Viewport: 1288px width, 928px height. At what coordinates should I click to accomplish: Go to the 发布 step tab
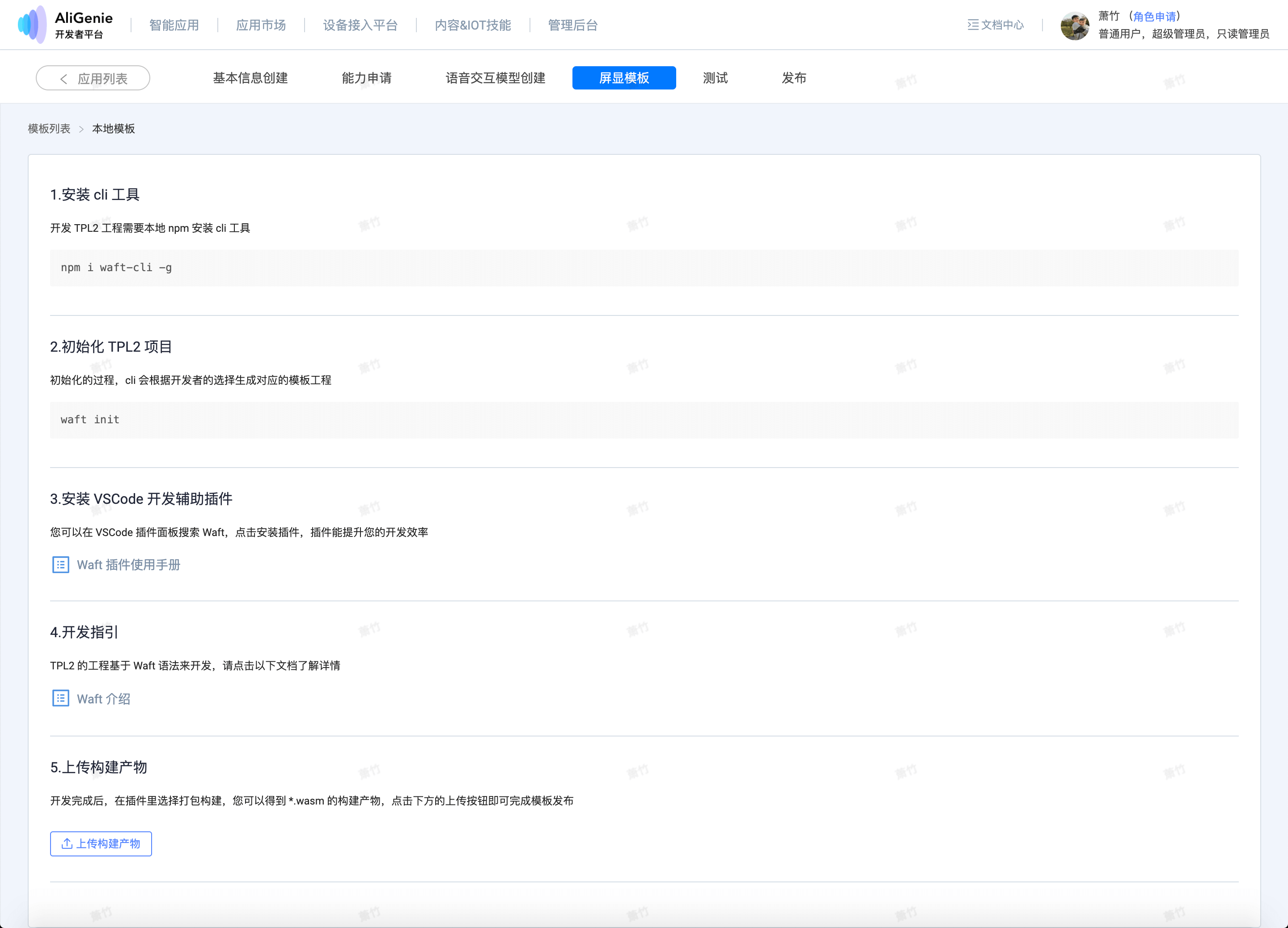pyautogui.click(x=793, y=78)
